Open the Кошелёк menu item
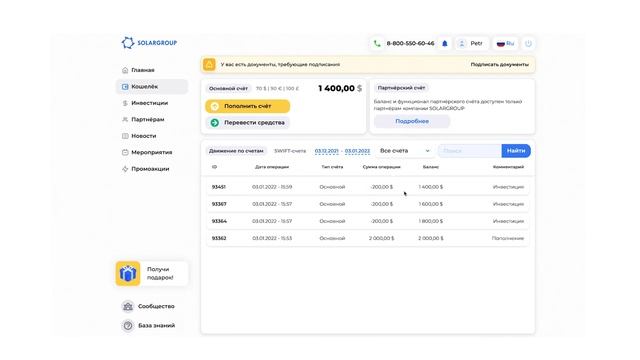Image resolution: width=640 pixels, height=360 pixels. coord(152,87)
